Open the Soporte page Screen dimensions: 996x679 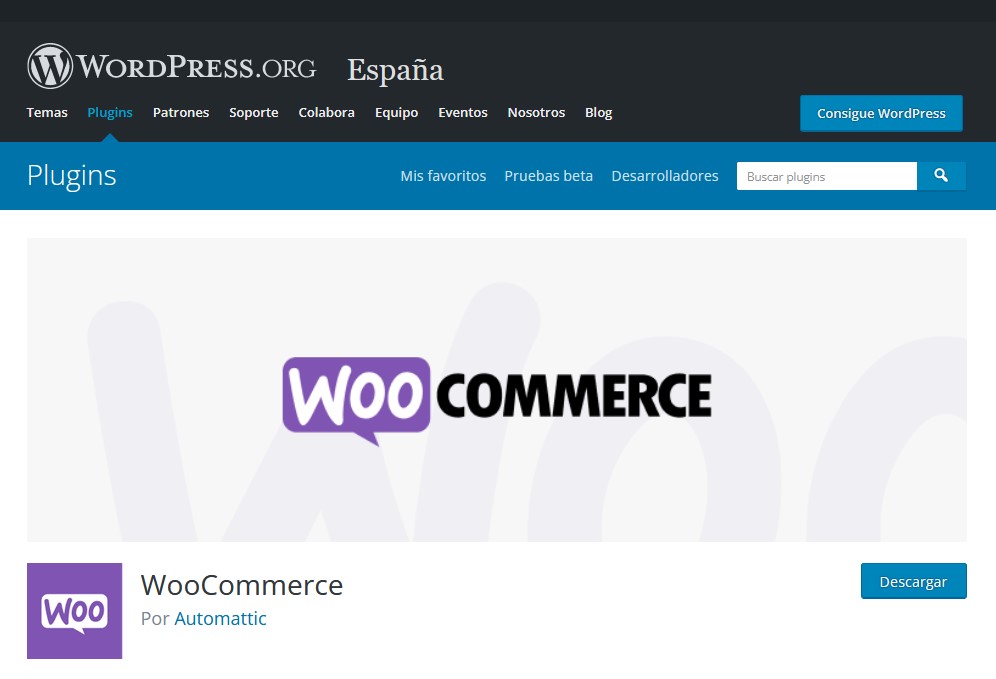coord(253,112)
